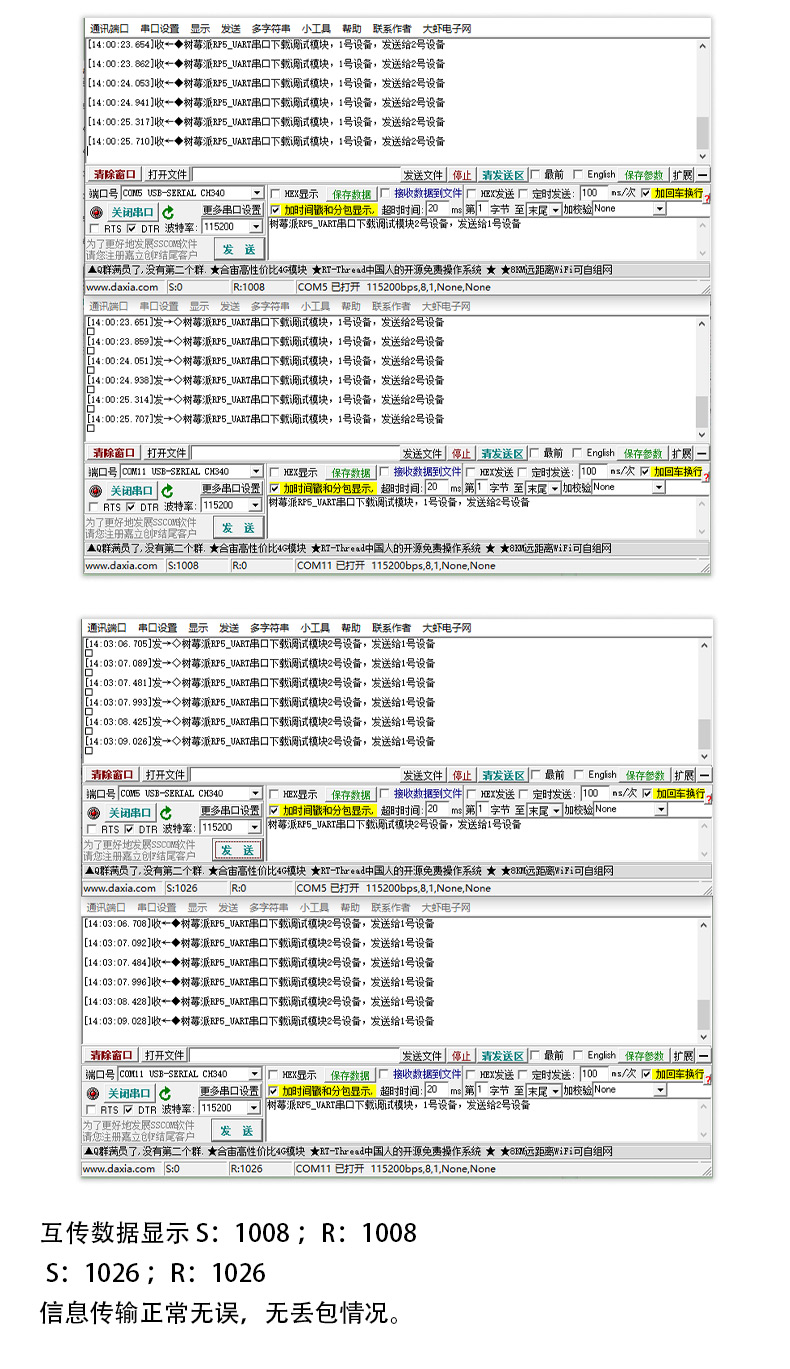This screenshot has width=790, height=1369.
Task: Click red port status icon in second window
Action: tap(96, 491)
